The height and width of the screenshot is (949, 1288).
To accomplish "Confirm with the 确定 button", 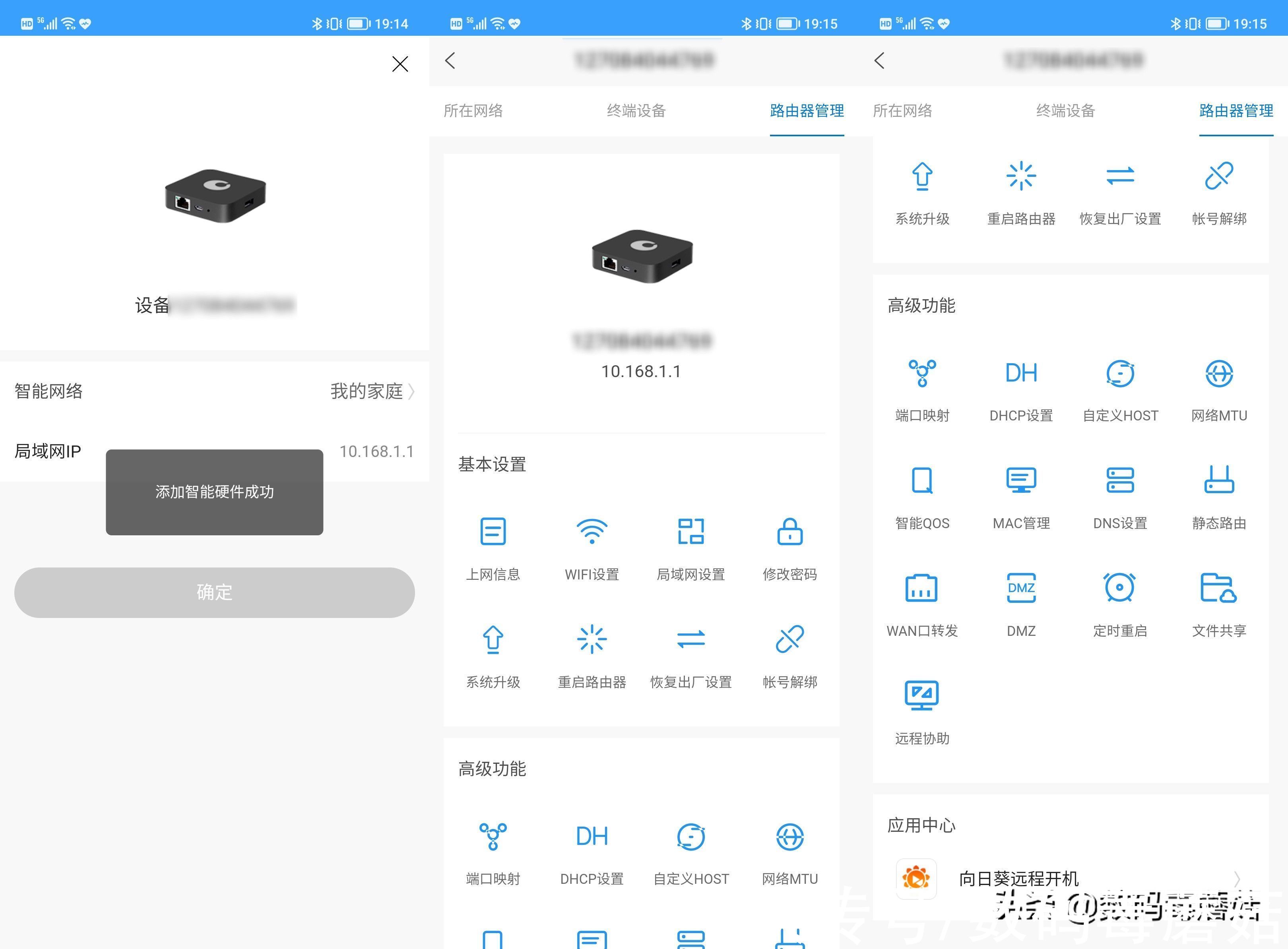I will pos(214,592).
